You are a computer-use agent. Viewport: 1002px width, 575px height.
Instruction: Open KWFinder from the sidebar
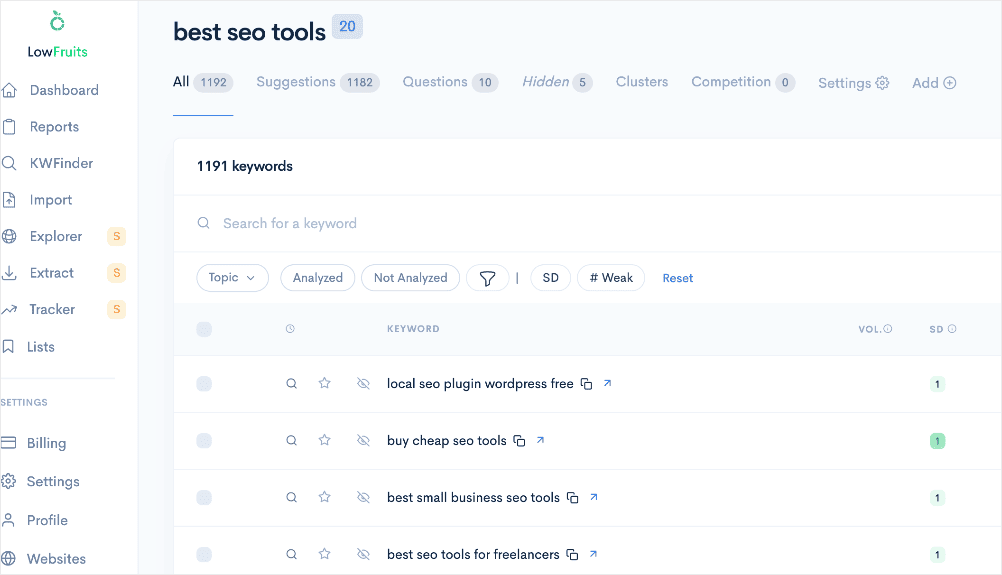48,163
